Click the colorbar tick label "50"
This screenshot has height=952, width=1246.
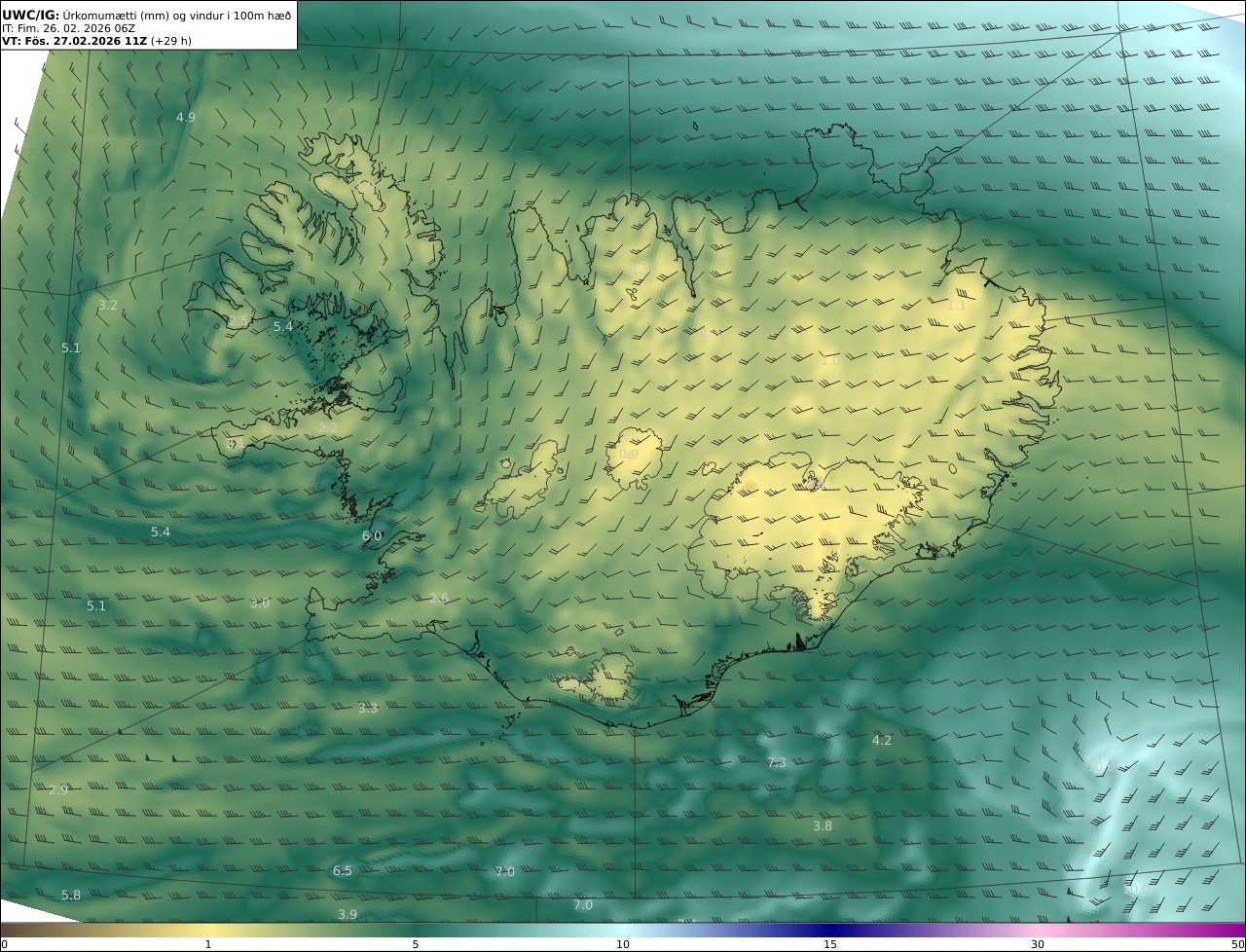1238,944
